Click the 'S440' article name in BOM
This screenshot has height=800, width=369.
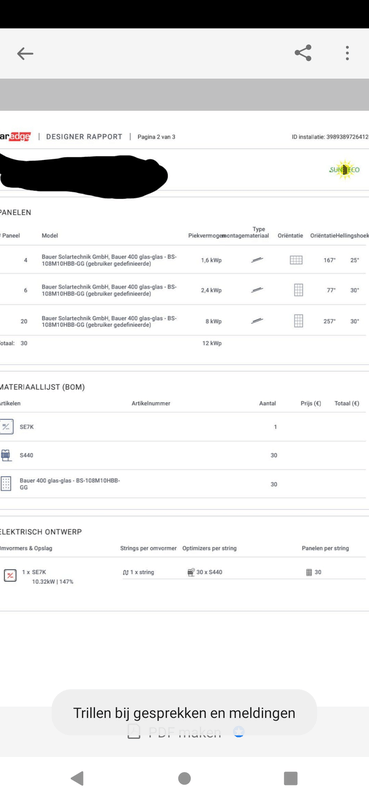pos(27,455)
